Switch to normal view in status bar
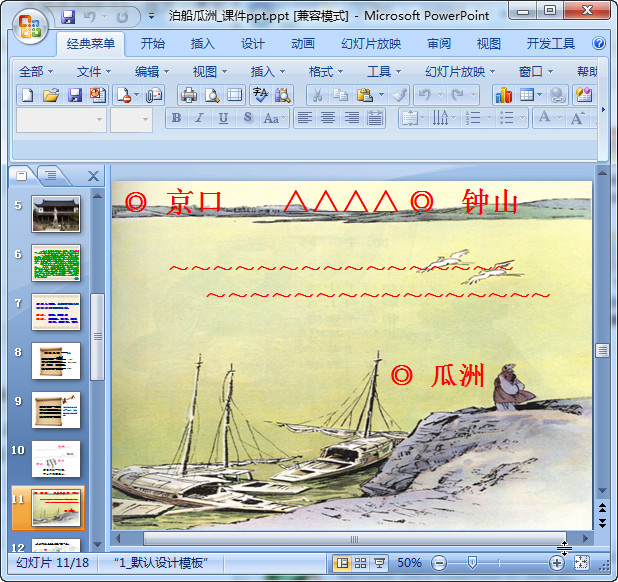Screen dimensions: 618x582 pos(342,563)
